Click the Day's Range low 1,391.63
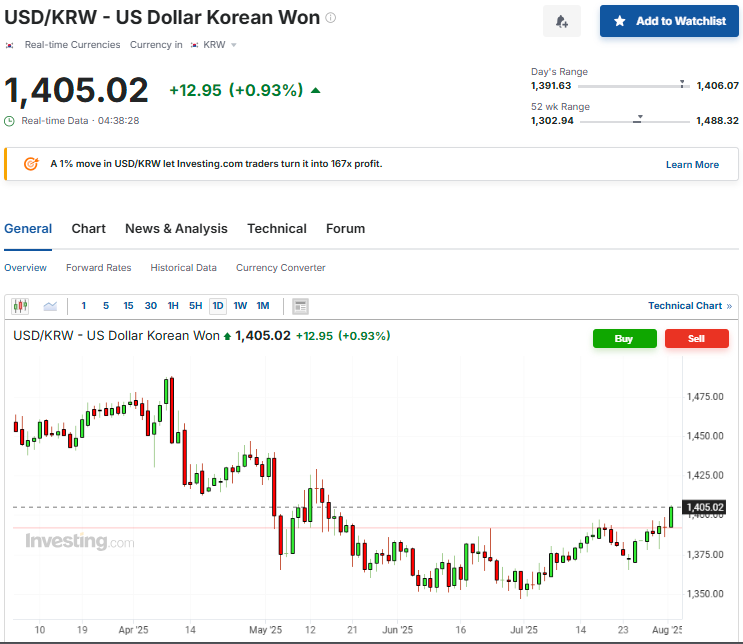Screen dimensions: 743x644 point(551,86)
